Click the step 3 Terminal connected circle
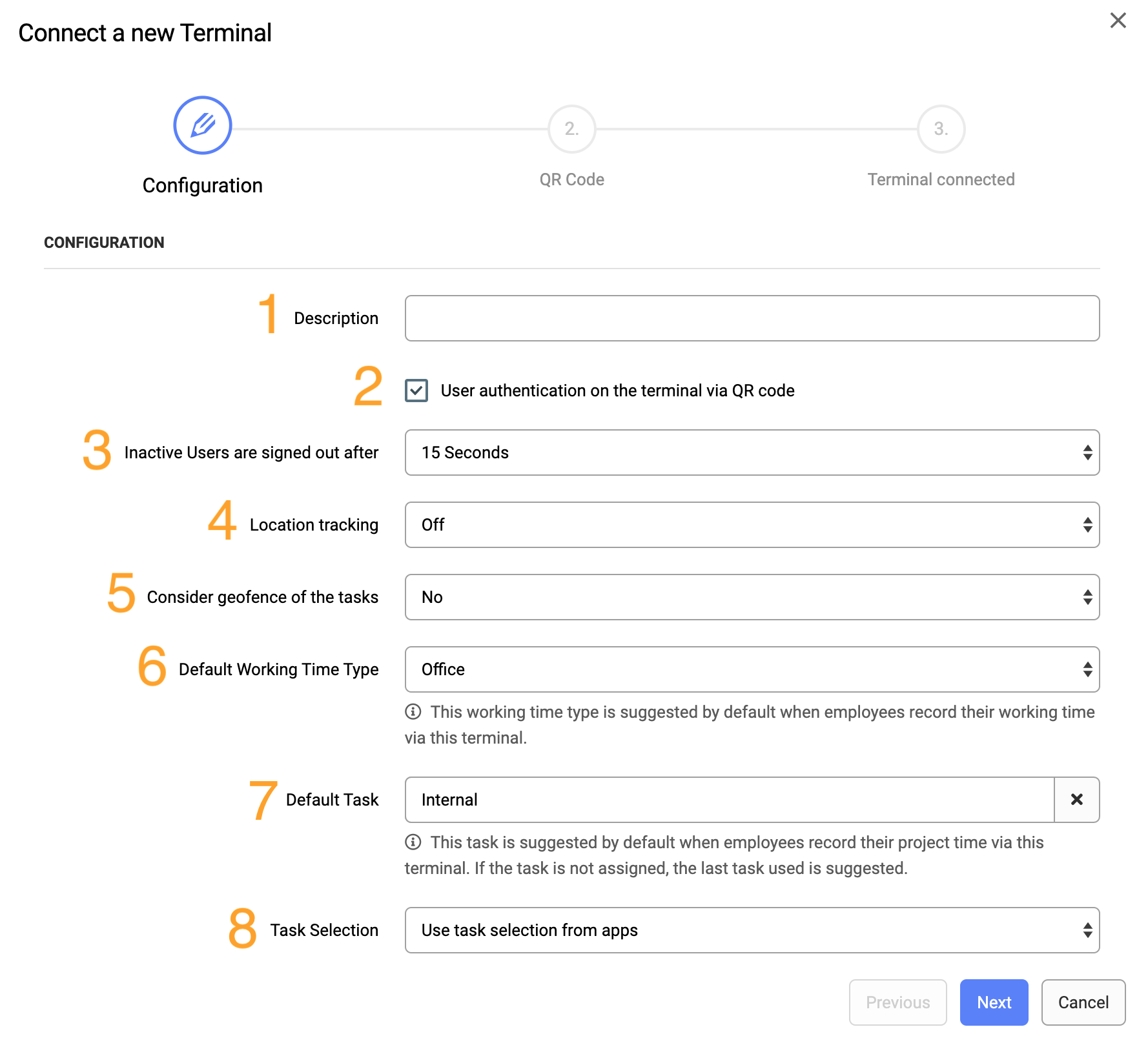 point(941,129)
